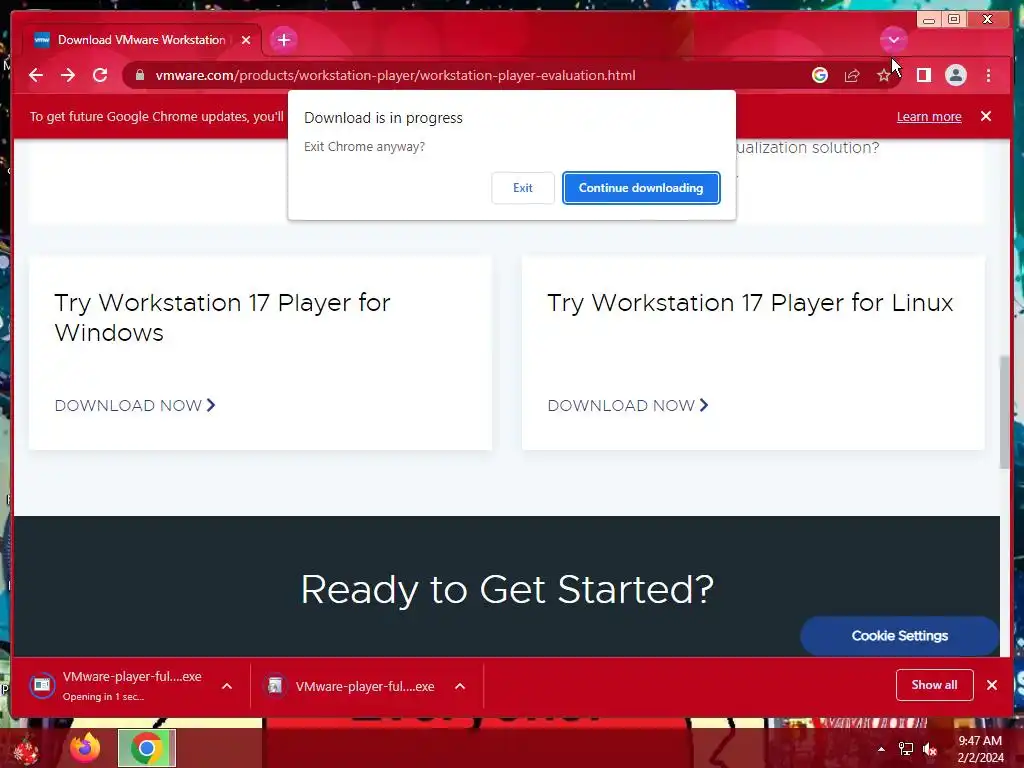The height and width of the screenshot is (768, 1024).
Task: Click DOWNLOAD NOW for Linux Player
Action: [628, 406]
